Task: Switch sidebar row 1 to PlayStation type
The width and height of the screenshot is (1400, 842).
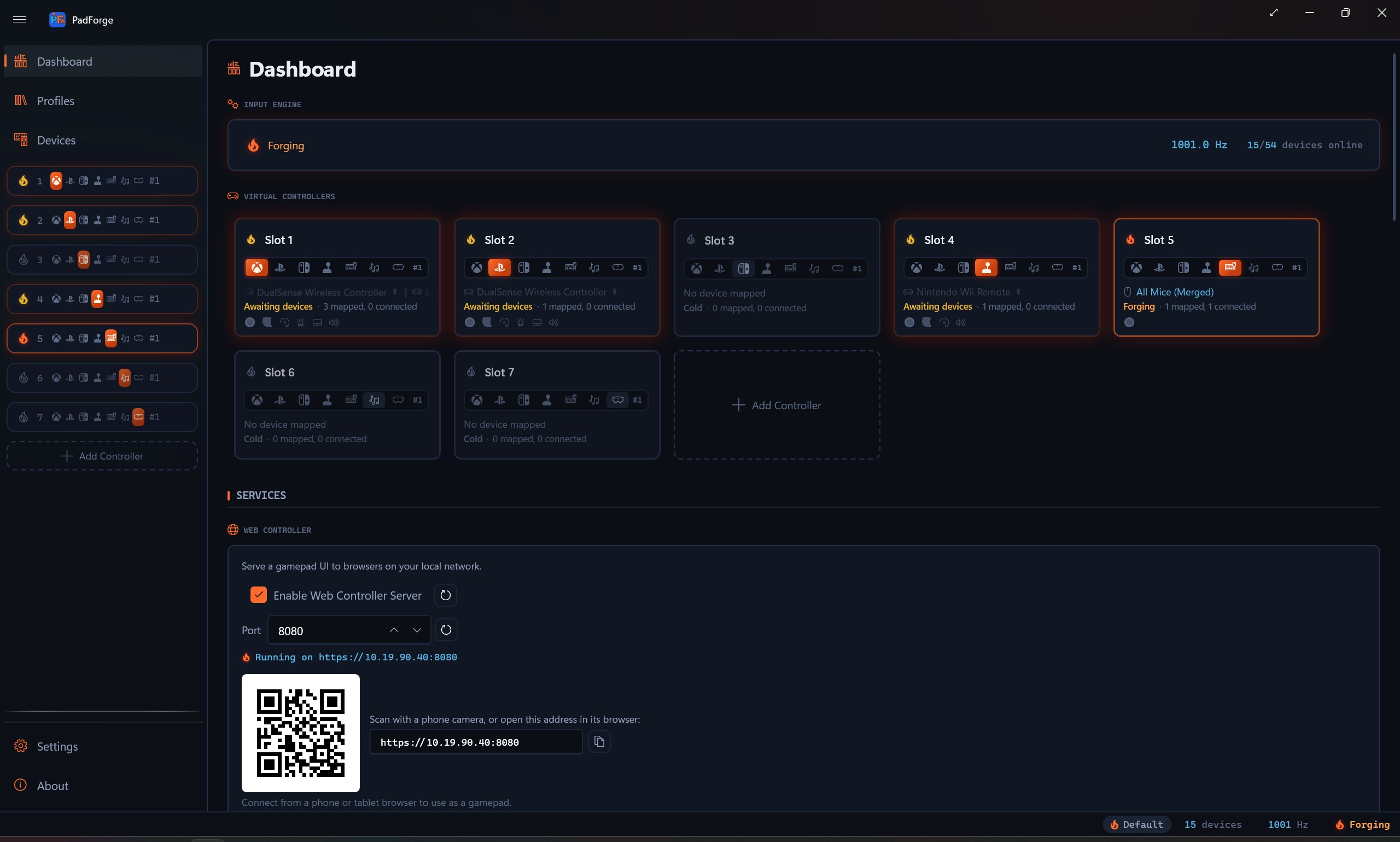Action: coord(70,181)
